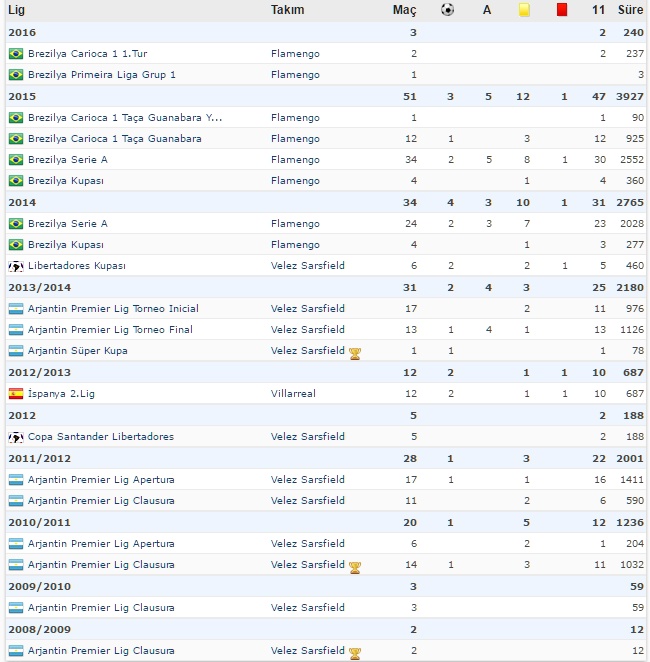Open Arjantin Premier Lig Torneo Final link
Image resolution: width=650 pixels, height=662 pixels.
coord(110,330)
